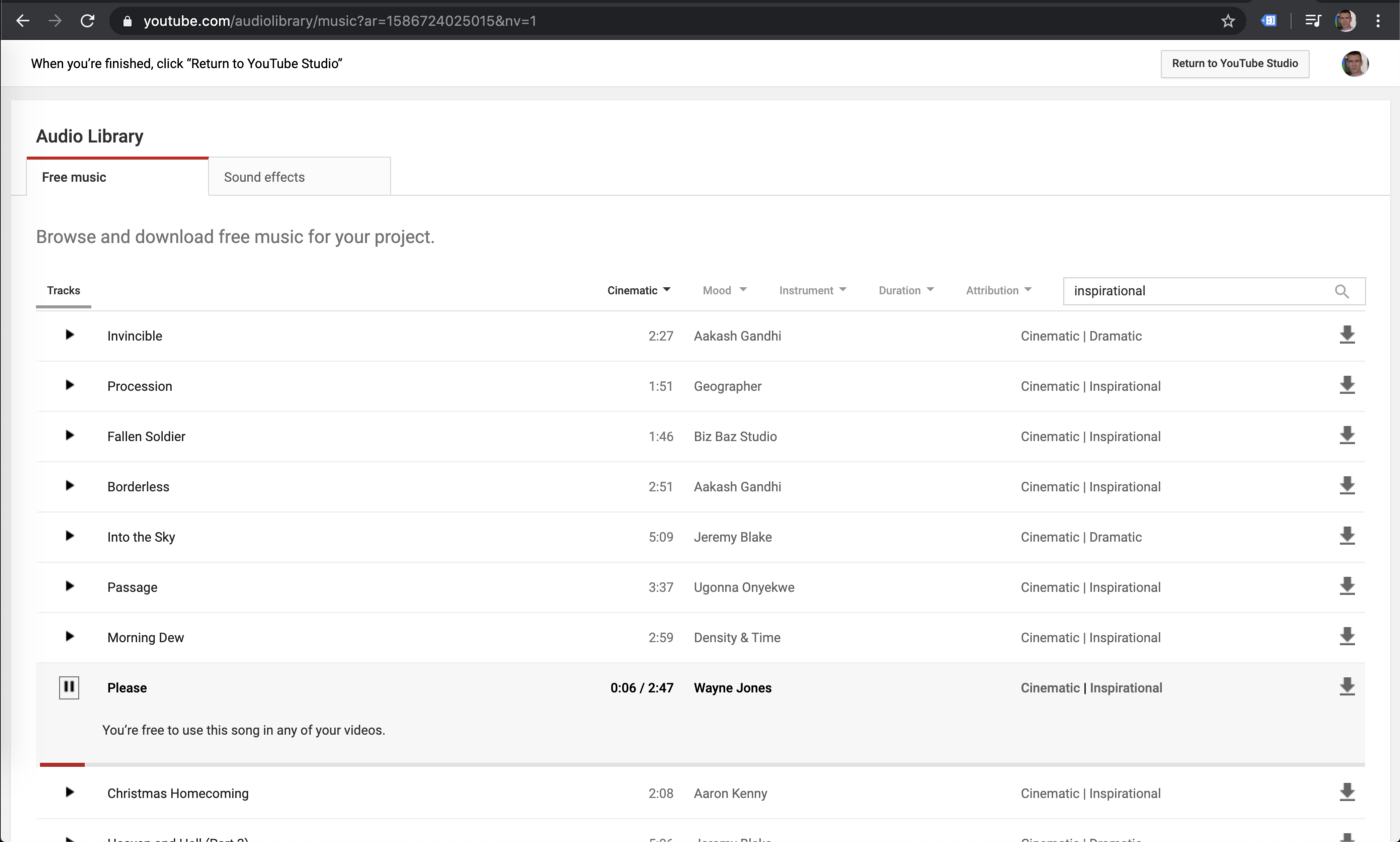Open the Cinematic genre dropdown
This screenshot has width=1400, height=842.
pyautogui.click(x=639, y=291)
